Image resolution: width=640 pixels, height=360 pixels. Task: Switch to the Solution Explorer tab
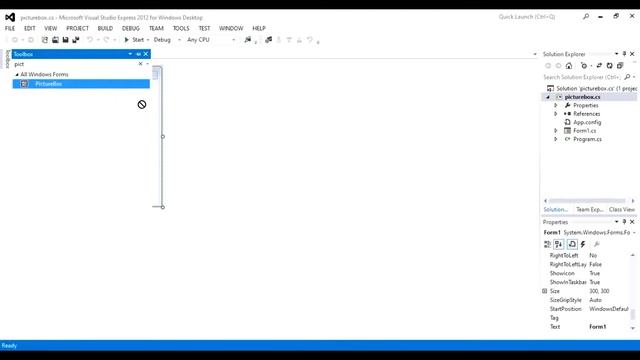556,209
